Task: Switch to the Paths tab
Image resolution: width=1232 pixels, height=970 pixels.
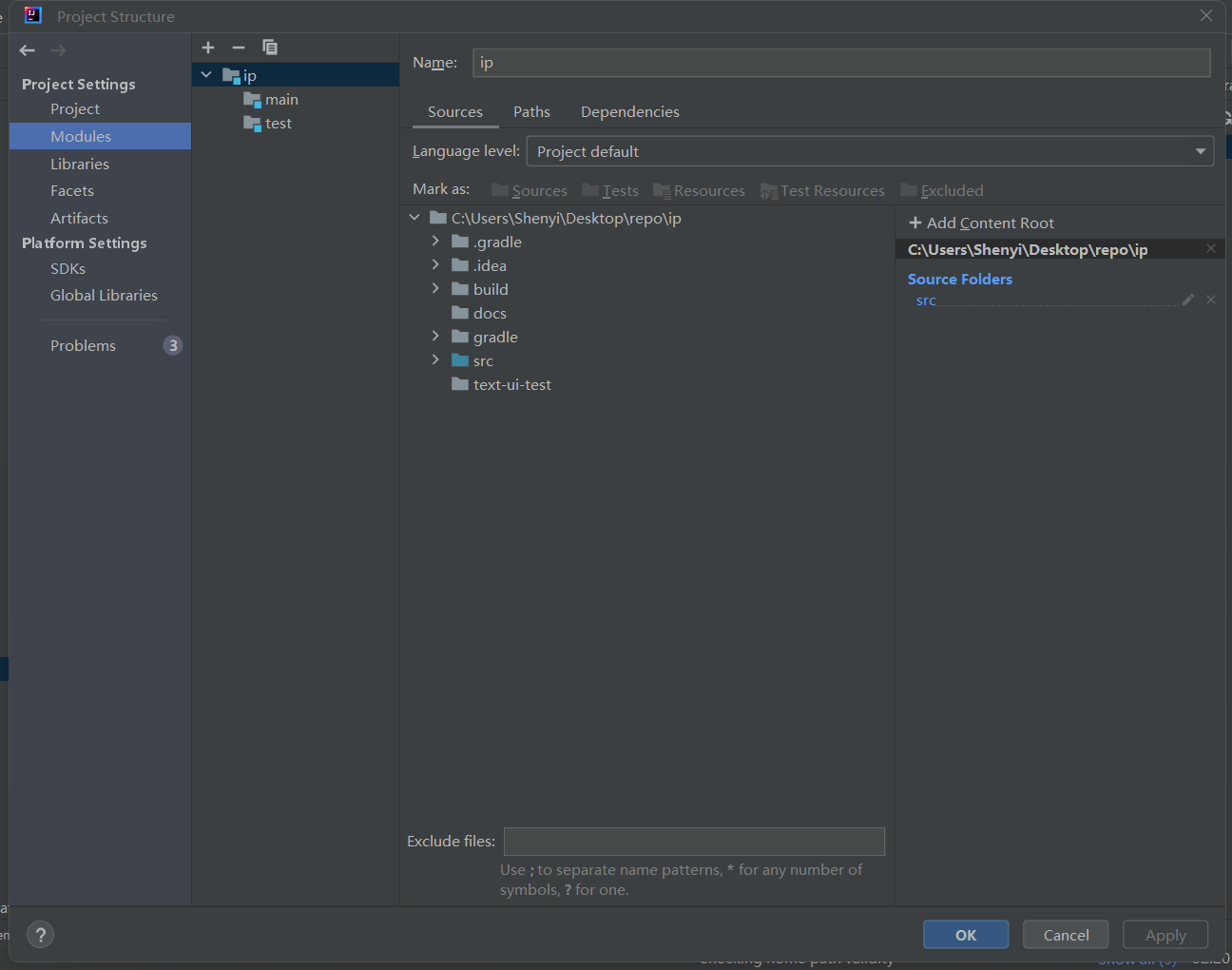Action: [x=531, y=111]
